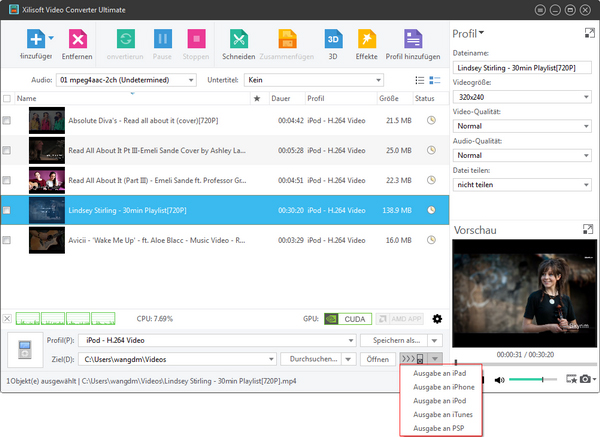
Task: Open settings gear next to AMD APP
Action: 437,319
